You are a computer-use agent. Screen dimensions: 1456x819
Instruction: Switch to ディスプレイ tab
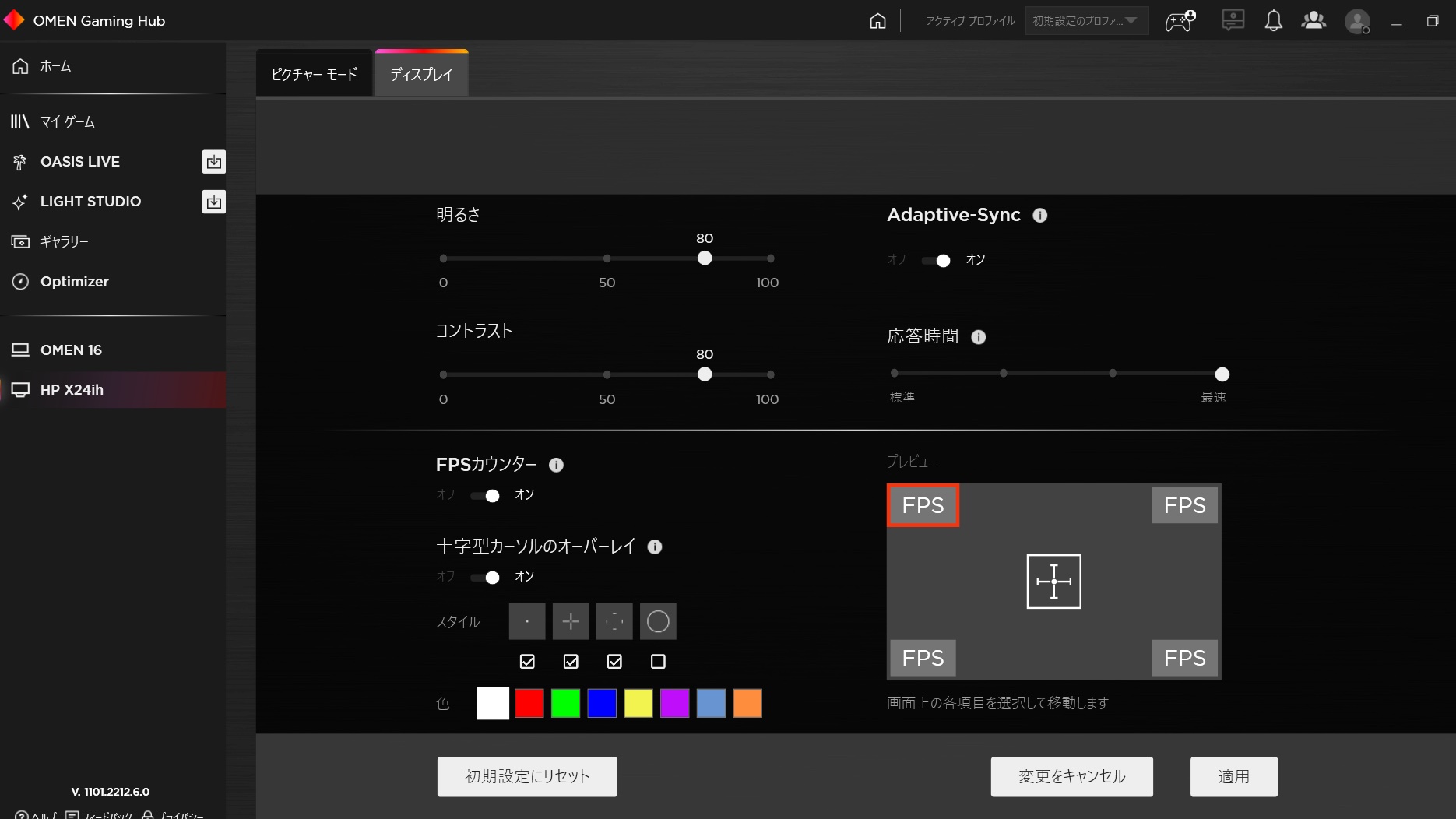421,75
